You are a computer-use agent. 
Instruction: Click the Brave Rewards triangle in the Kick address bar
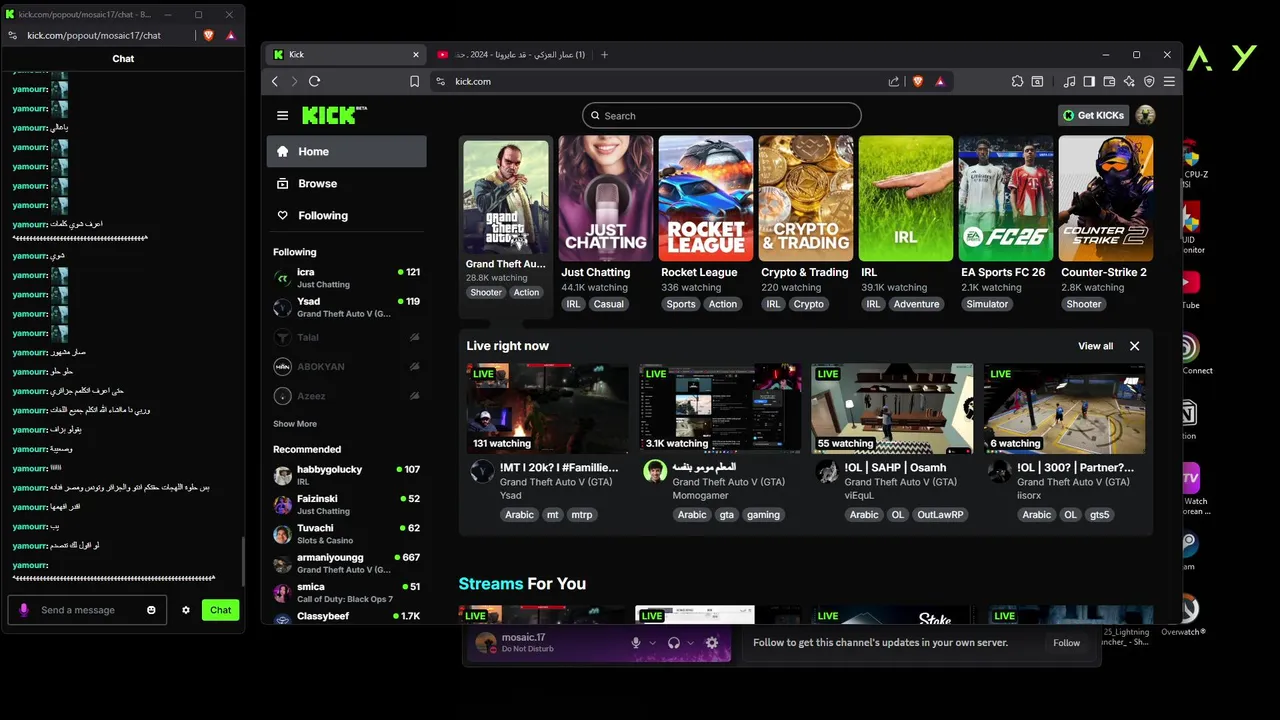tap(940, 81)
